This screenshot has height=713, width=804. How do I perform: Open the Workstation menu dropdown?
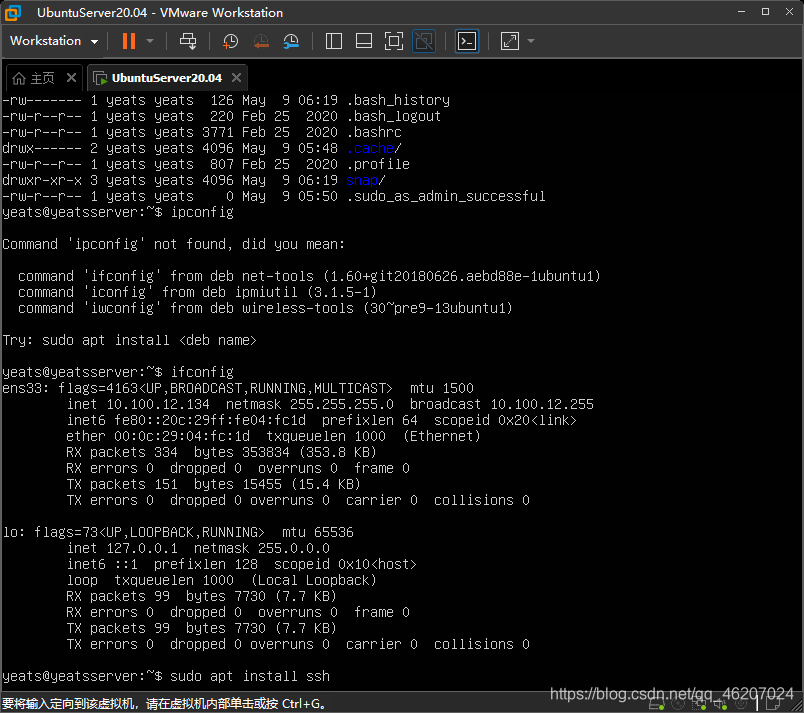(54, 41)
